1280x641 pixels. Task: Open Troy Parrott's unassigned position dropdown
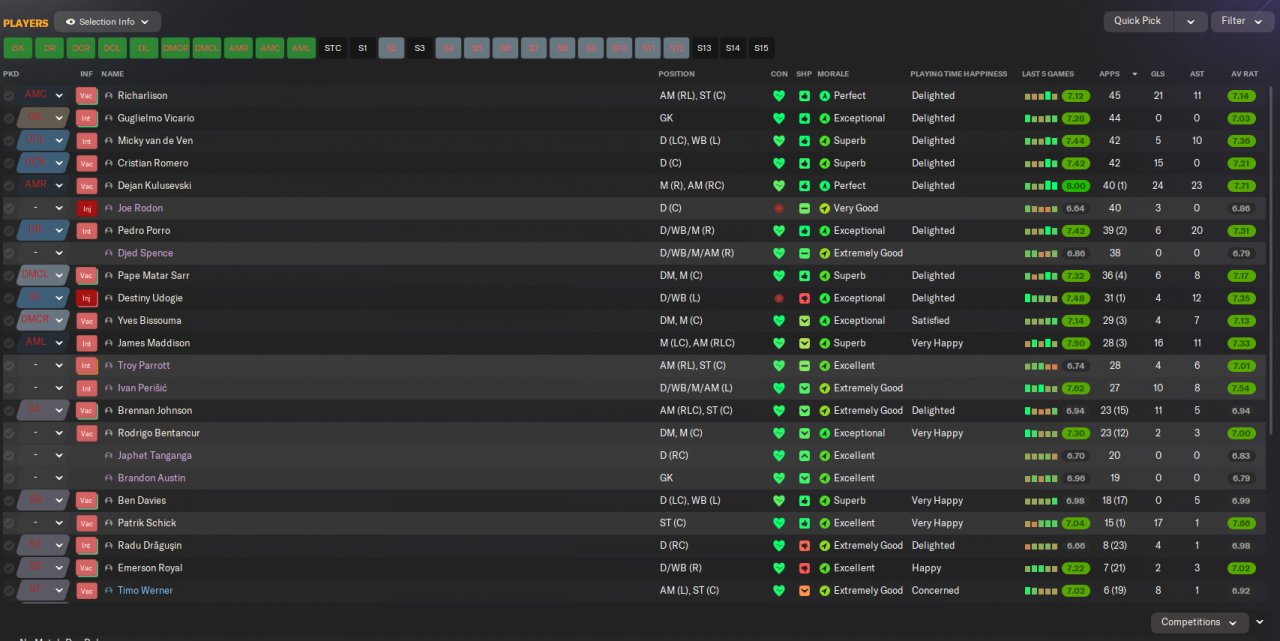[x=44, y=366]
